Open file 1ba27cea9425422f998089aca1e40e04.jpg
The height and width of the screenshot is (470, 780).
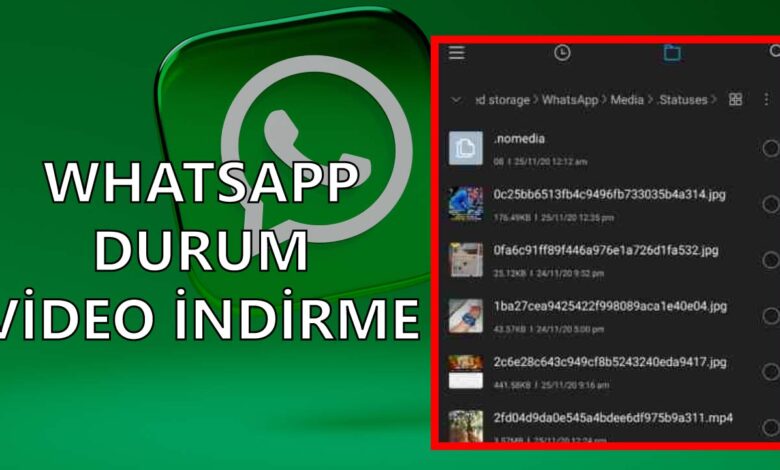610,306
